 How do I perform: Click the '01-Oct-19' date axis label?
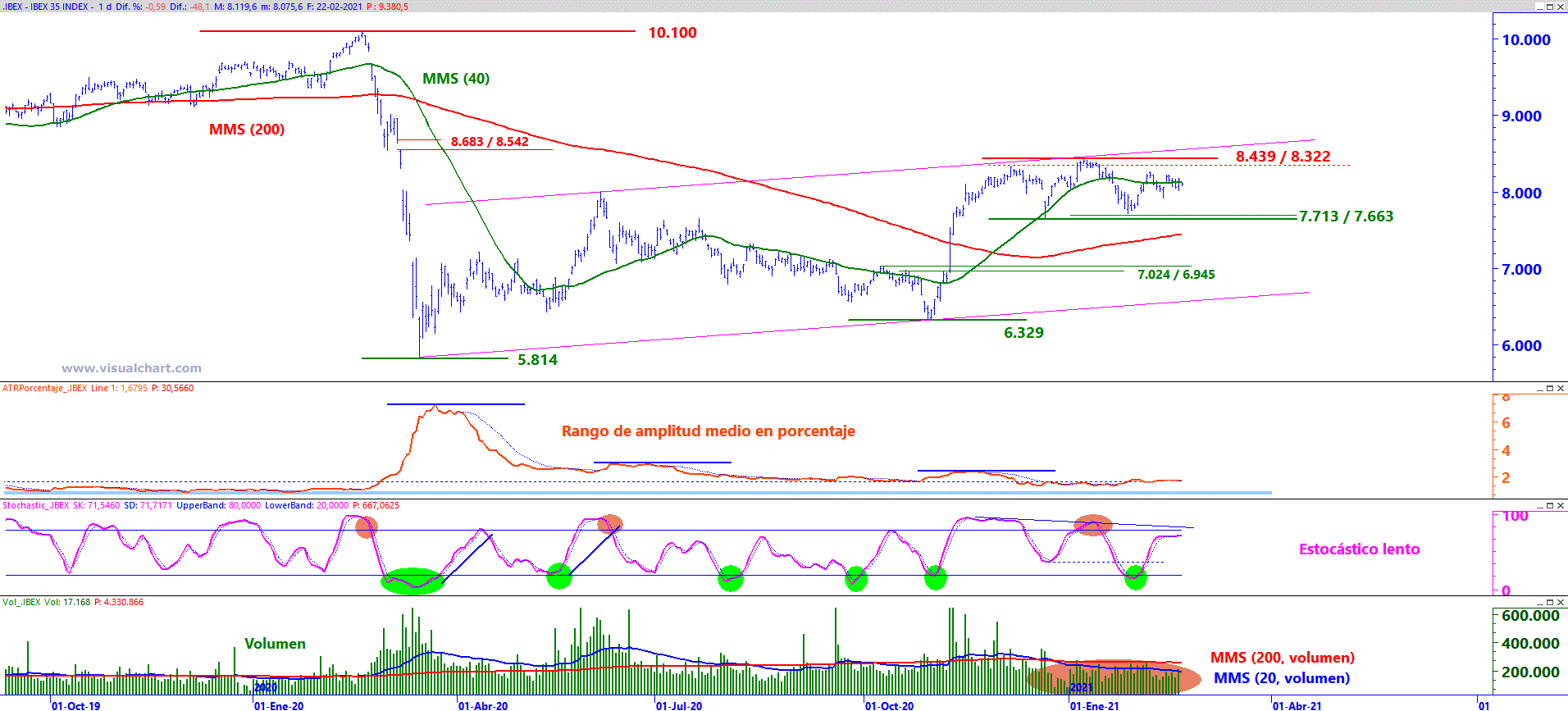[76, 706]
